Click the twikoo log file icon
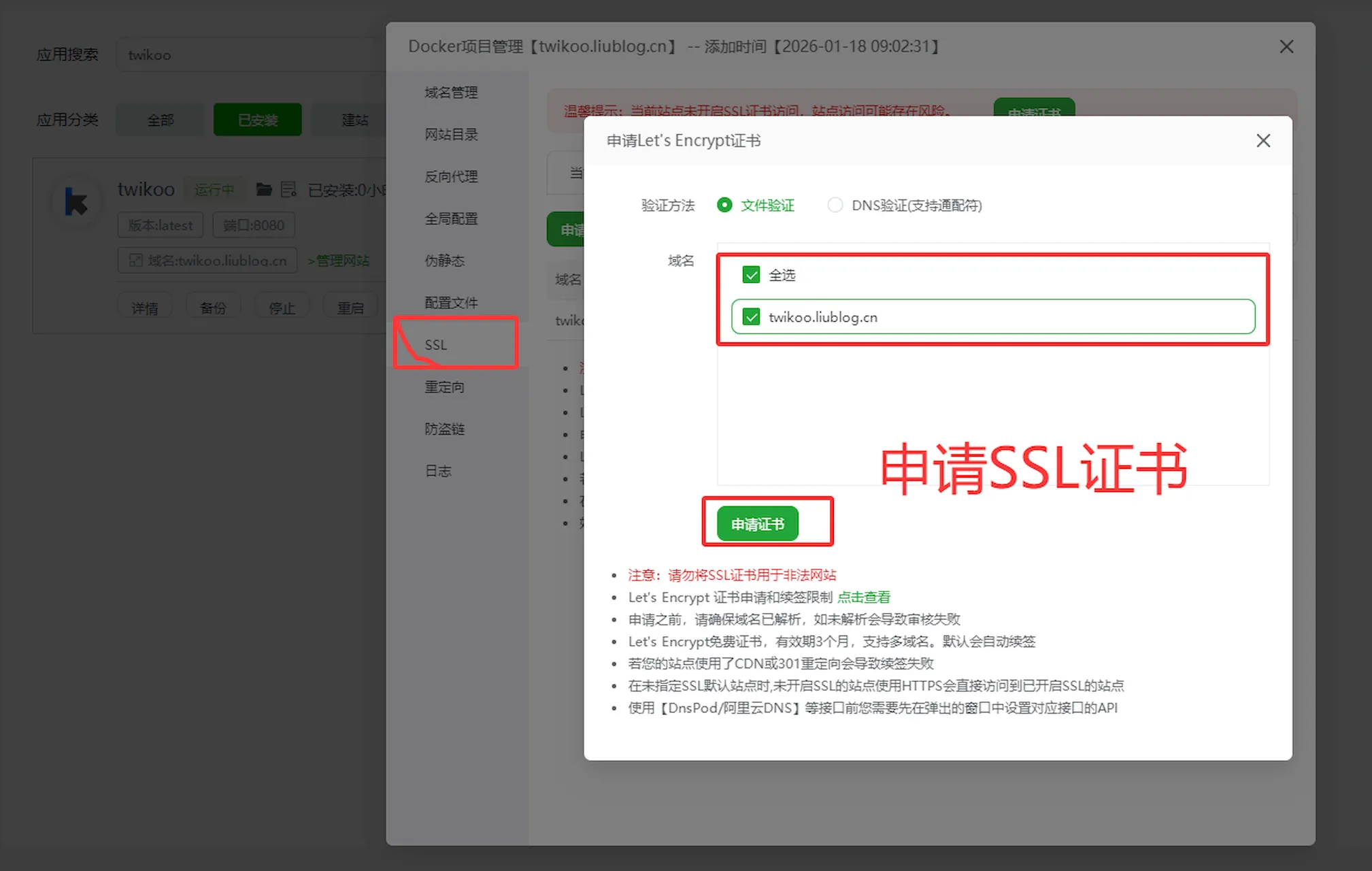Image resolution: width=1372 pixels, height=871 pixels. (x=288, y=189)
